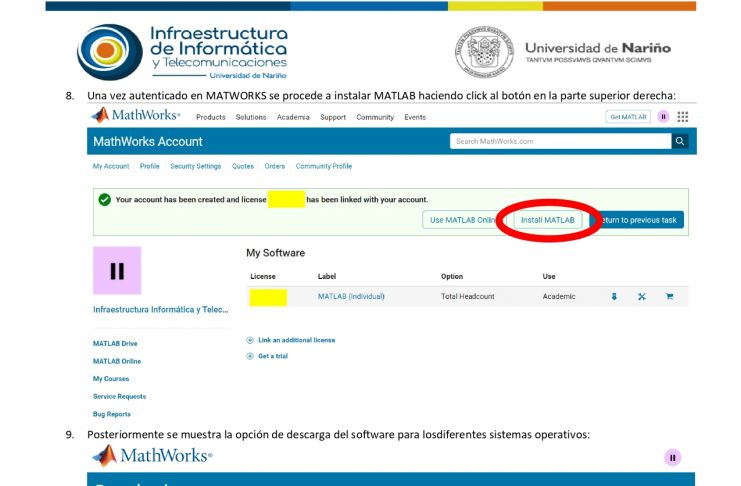Open the Academia menu
The width and height of the screenshot is (741, 486).
pos(293,117)
